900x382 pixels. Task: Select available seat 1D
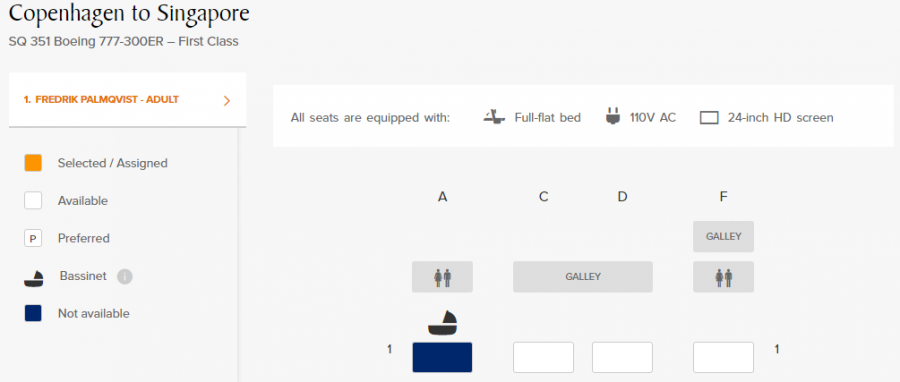tap(622, 357)
